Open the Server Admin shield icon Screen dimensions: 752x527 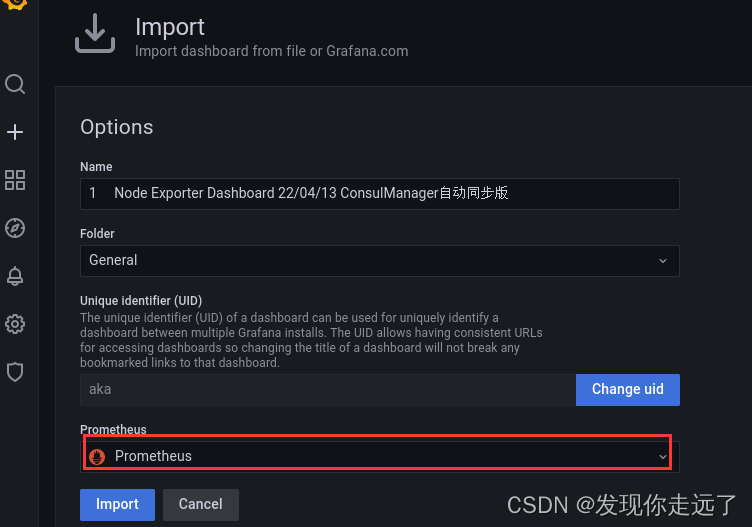coord(15,372)
